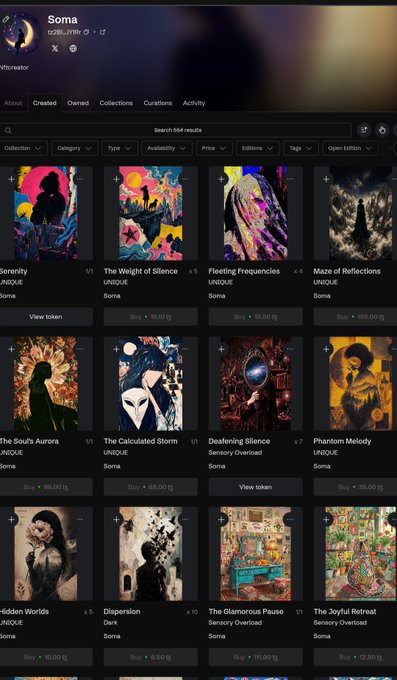The image size is (397, 680).
Task: Add Phantom Melody with plus icon
Action: tap(326, 349)
